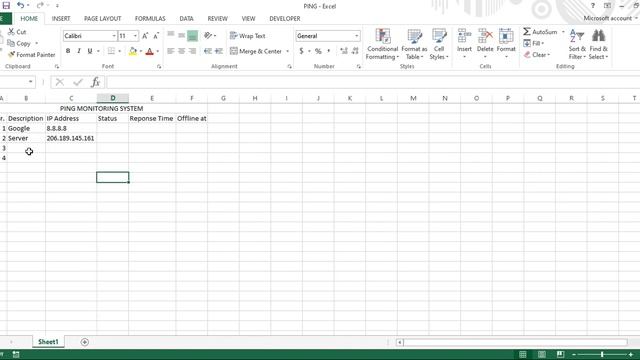The image size is (640, 360).
Task: Open the Format cells menu
Action: (x=506, y=44)
